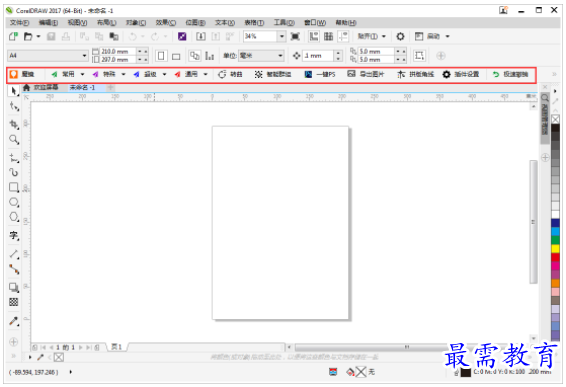
Task: Select the Pick tool arrow
Action: tap(14, 91)
